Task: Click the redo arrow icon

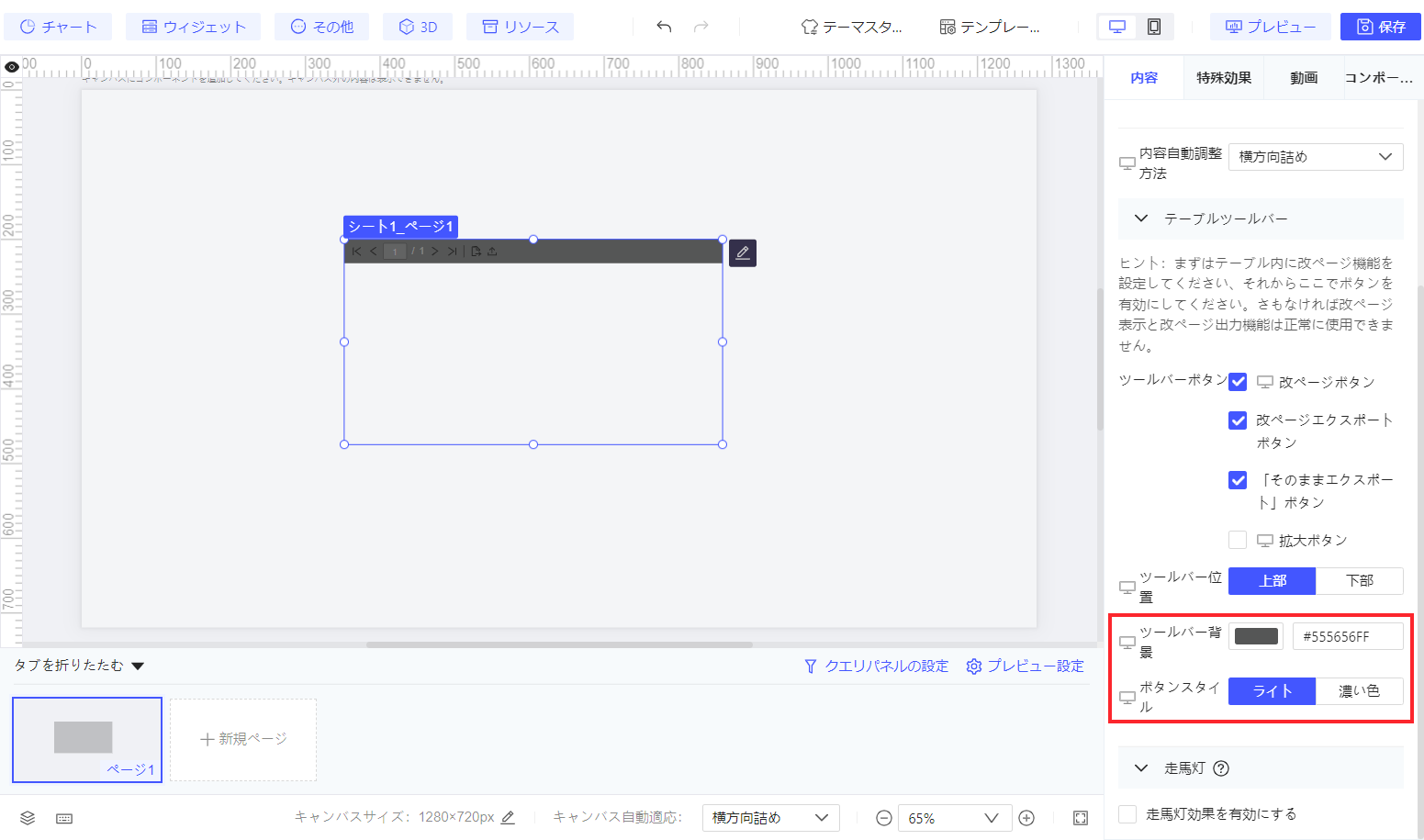Action: pyautogui.click(x=701, y=27)
